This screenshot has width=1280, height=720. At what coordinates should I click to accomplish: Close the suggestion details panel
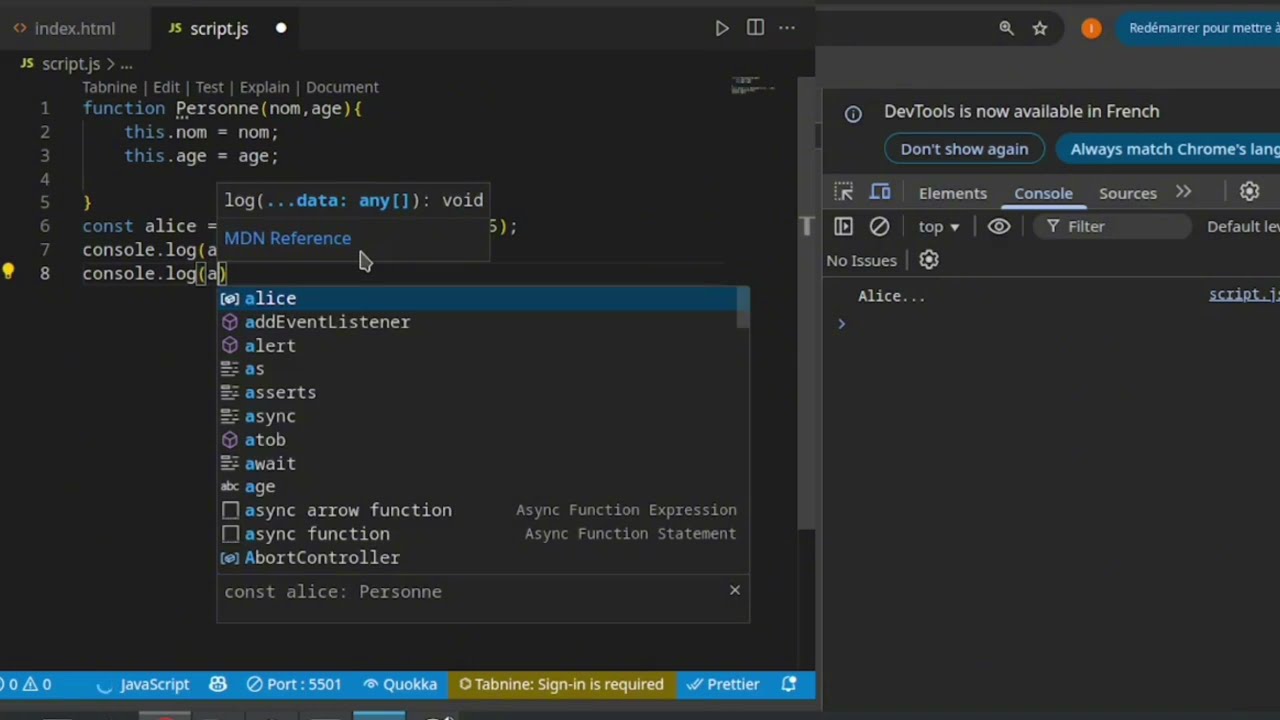[x=735, y=590]
